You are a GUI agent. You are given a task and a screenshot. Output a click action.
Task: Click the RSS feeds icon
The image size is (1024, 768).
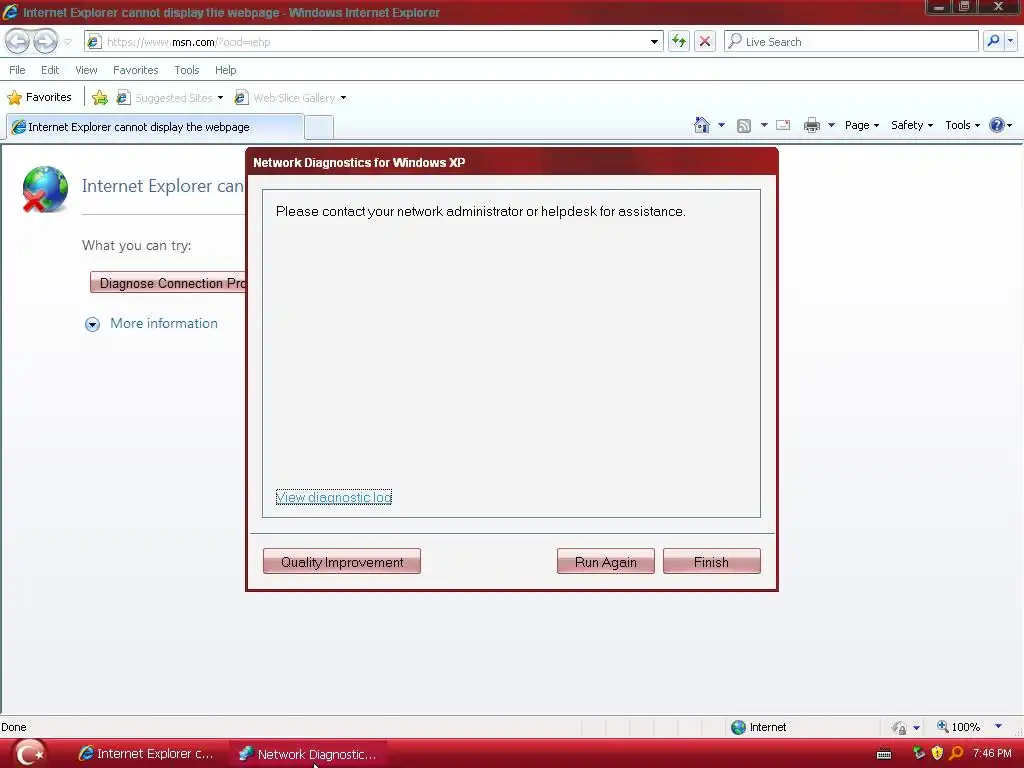point(744,125)
